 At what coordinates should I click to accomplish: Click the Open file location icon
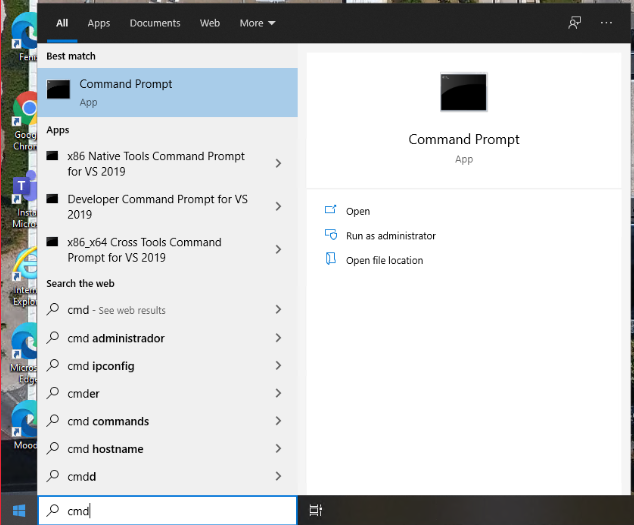tap(331, 260)
